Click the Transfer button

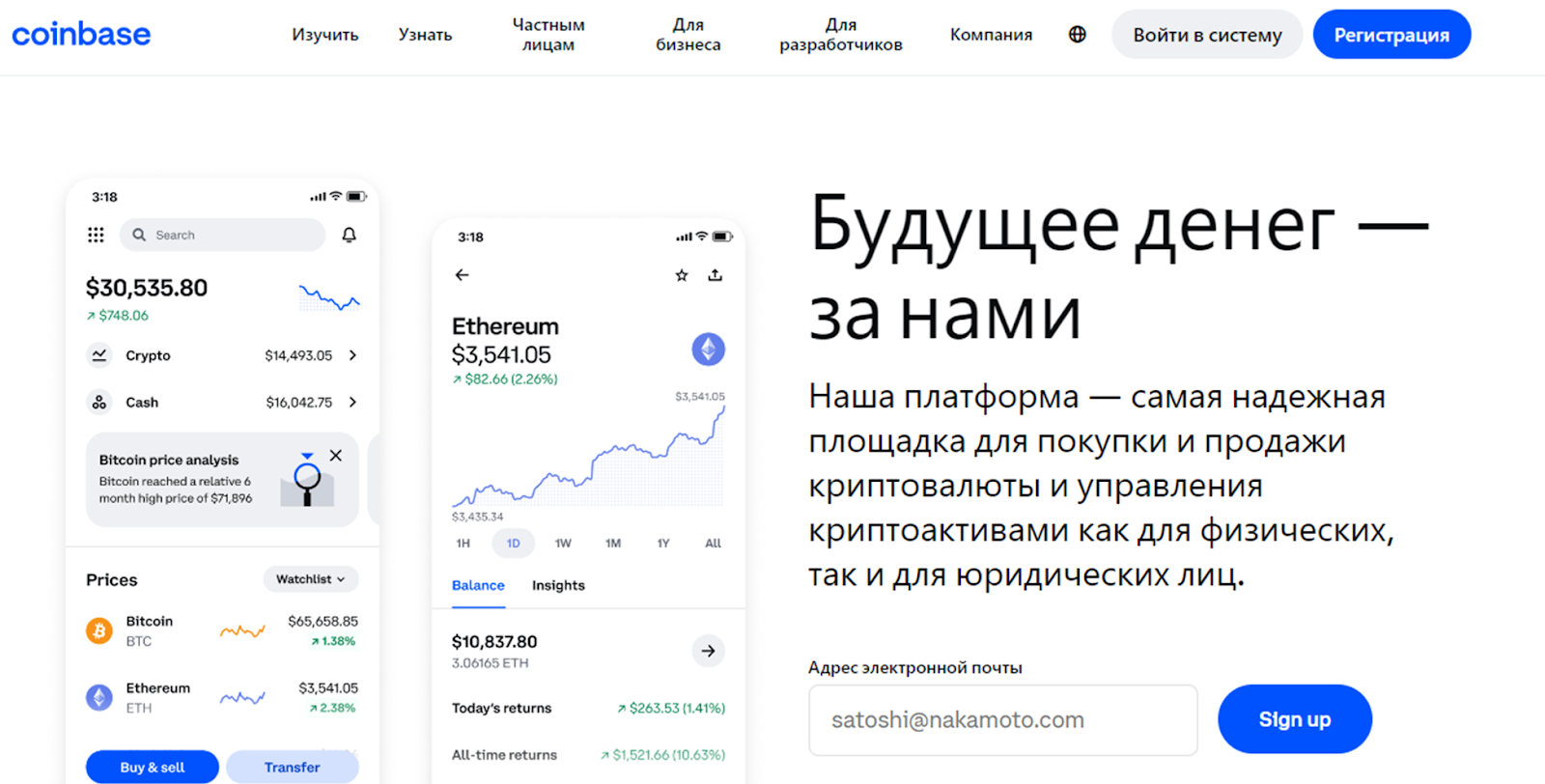(293, 767)
